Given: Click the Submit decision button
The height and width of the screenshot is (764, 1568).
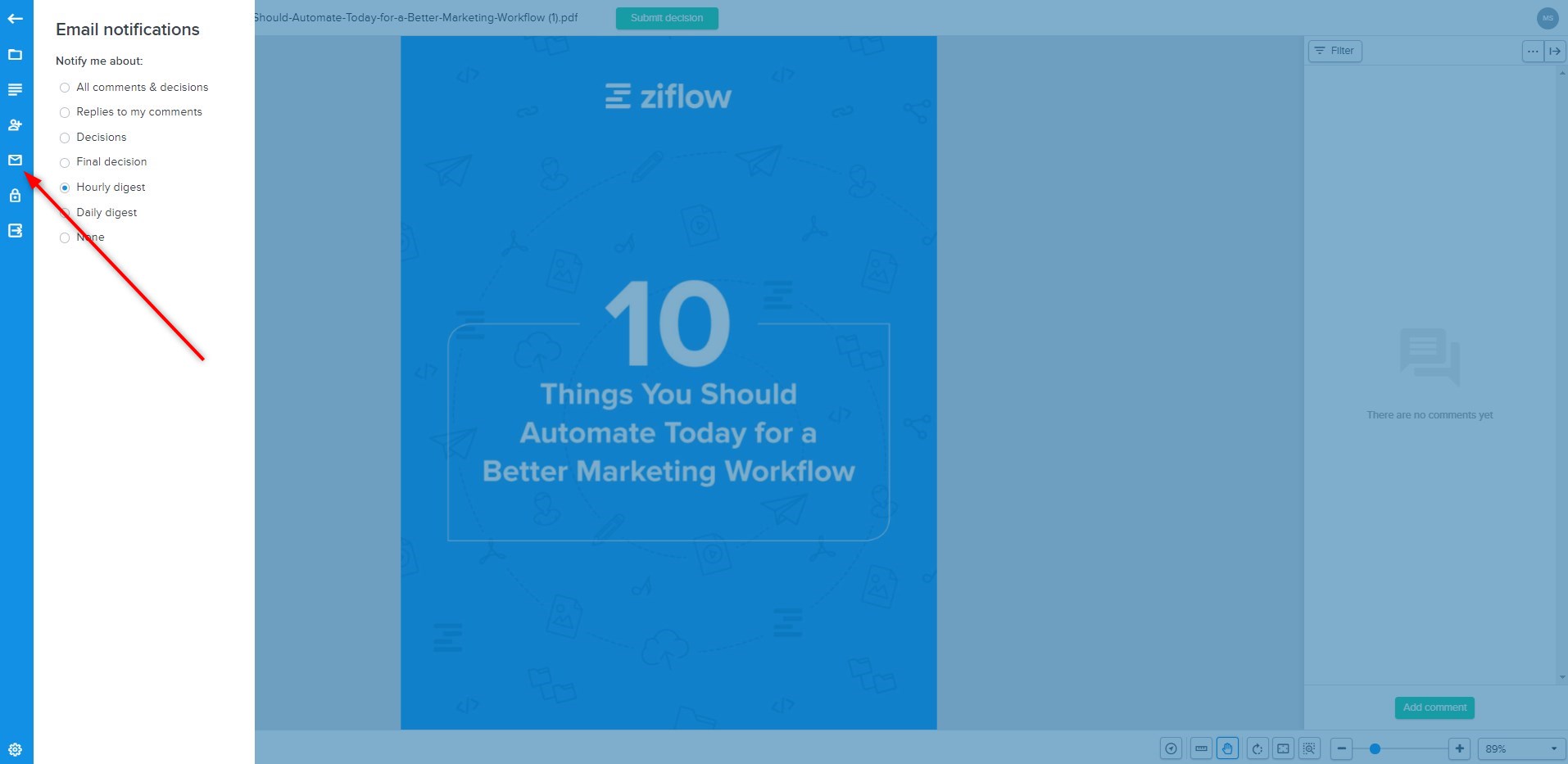Looking at the screenshot, I should (667, 18).
